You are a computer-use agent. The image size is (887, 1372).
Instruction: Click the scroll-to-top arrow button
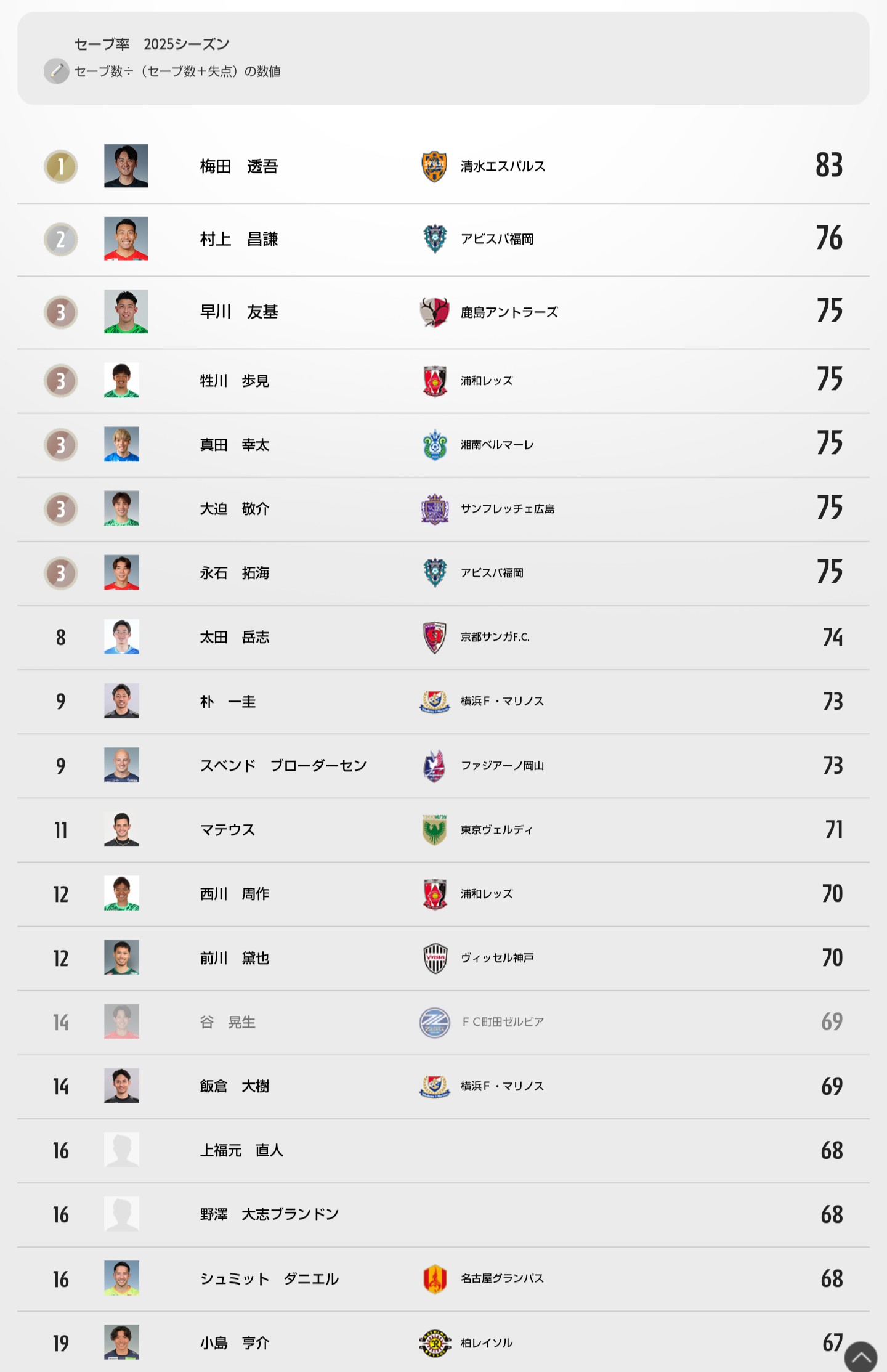pyautogui.click(x=861, y=1356)
